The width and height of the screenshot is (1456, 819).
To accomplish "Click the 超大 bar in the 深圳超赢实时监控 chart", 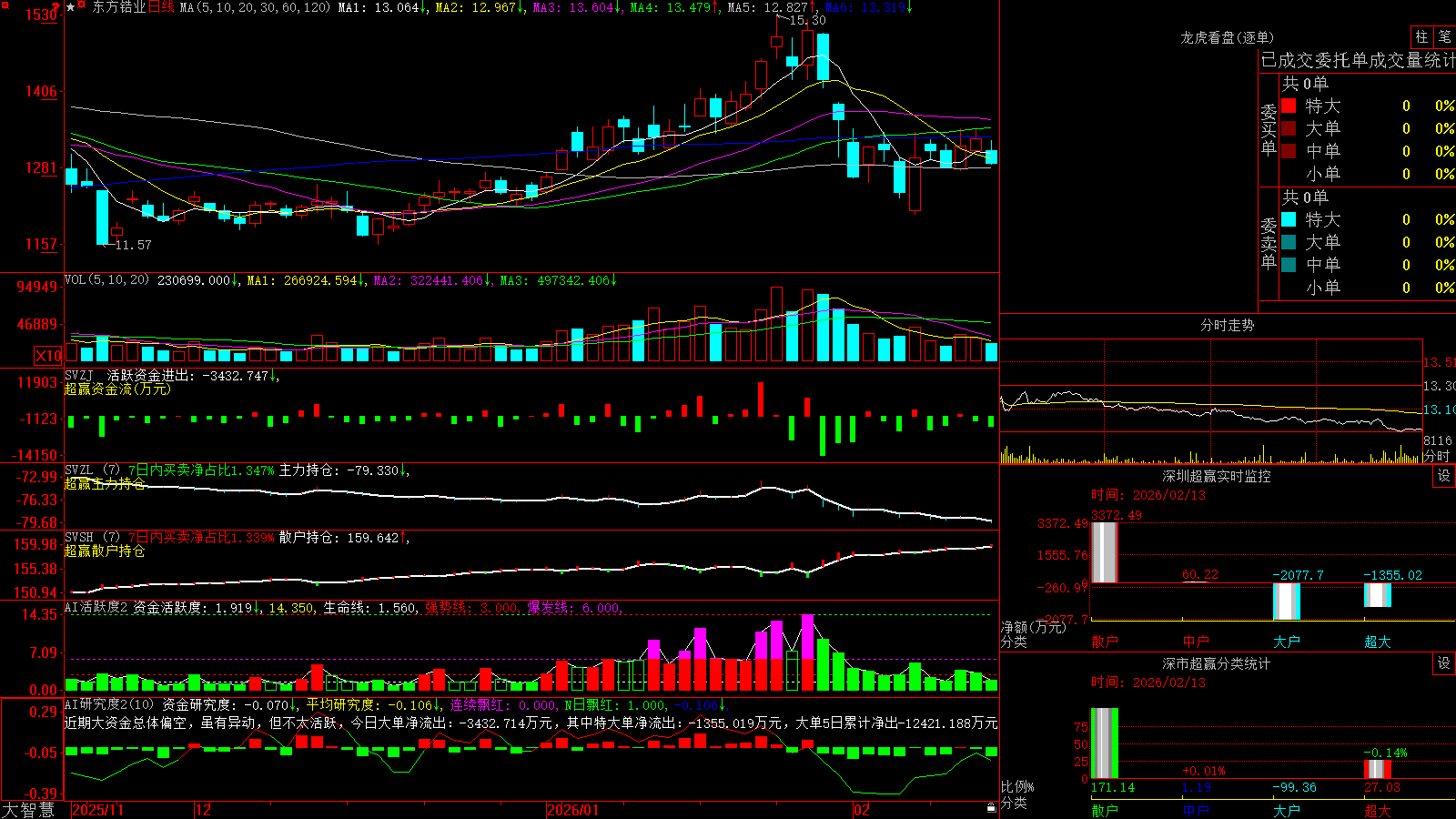I will click(x=1377, y=595).
